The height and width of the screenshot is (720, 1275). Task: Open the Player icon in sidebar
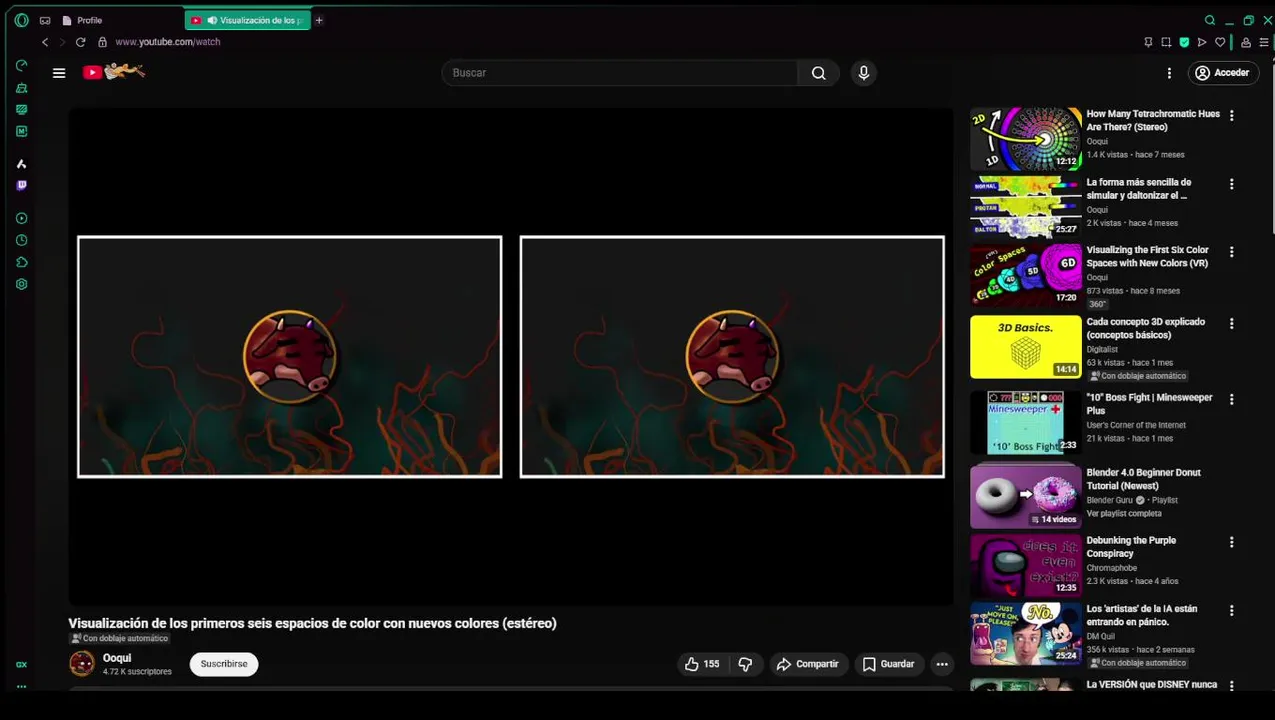tap(21, 218)
